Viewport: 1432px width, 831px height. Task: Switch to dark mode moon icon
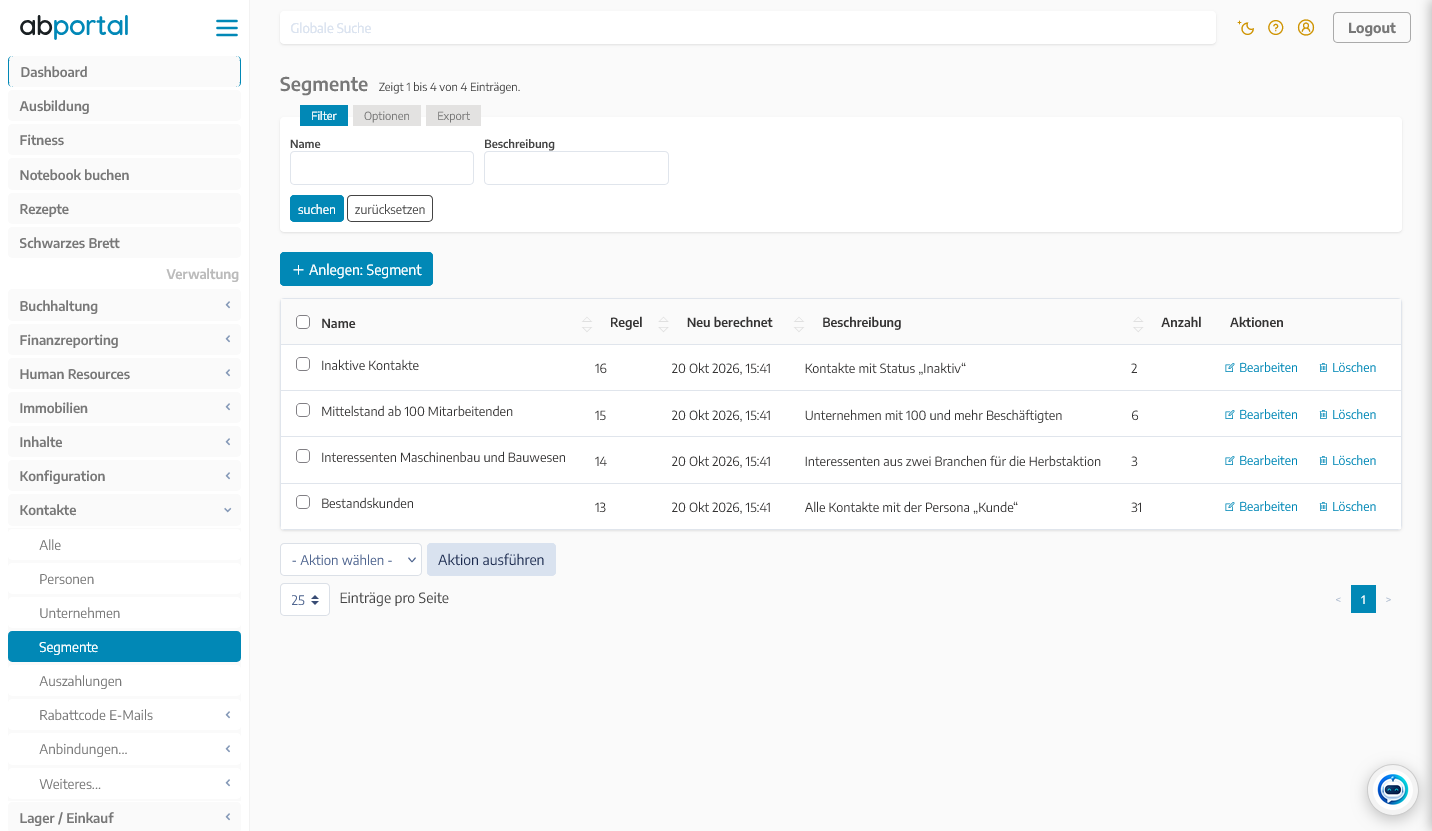[1246, 28]
